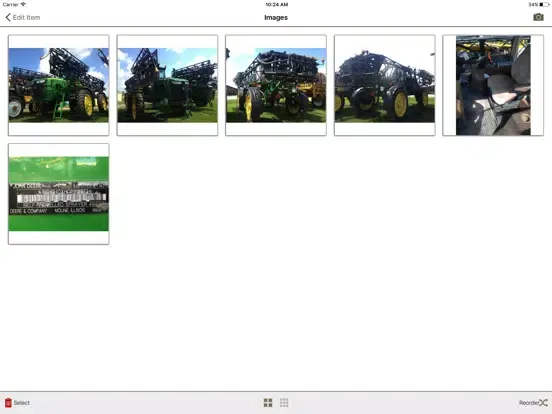Tap the Images title

click(276, 18)
